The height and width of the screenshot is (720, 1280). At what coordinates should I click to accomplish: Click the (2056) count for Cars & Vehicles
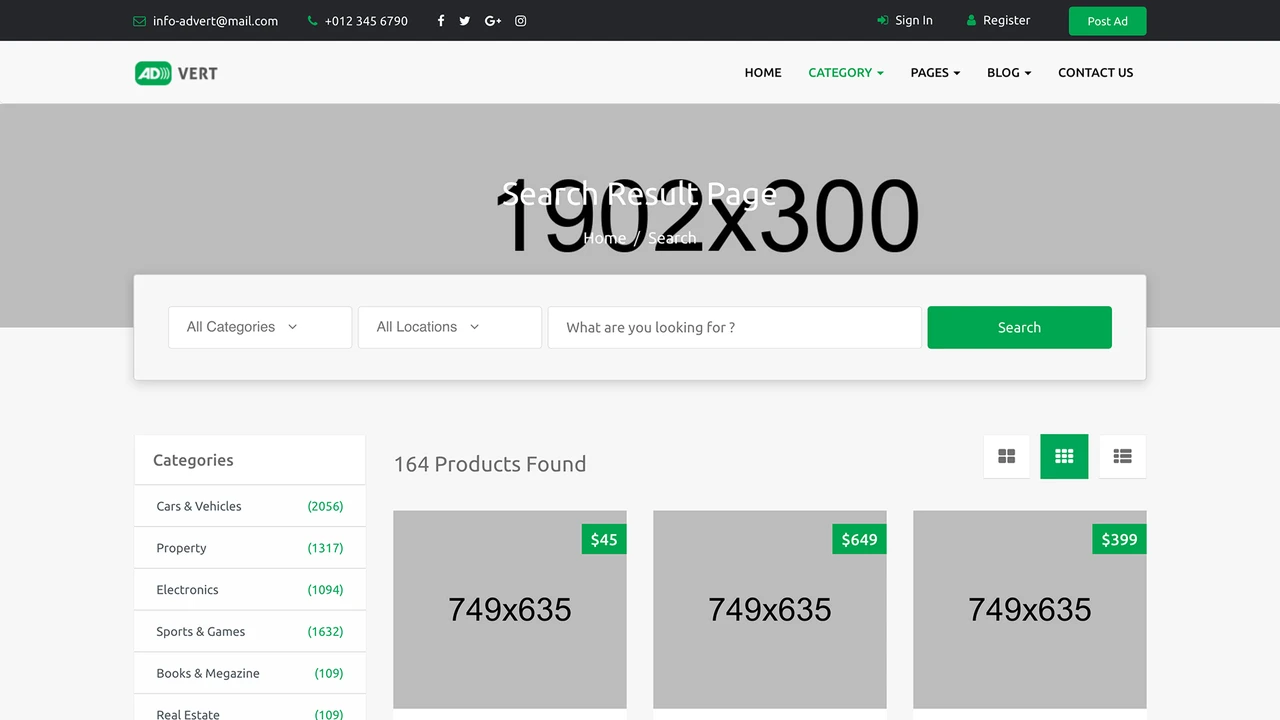point(325,506)
